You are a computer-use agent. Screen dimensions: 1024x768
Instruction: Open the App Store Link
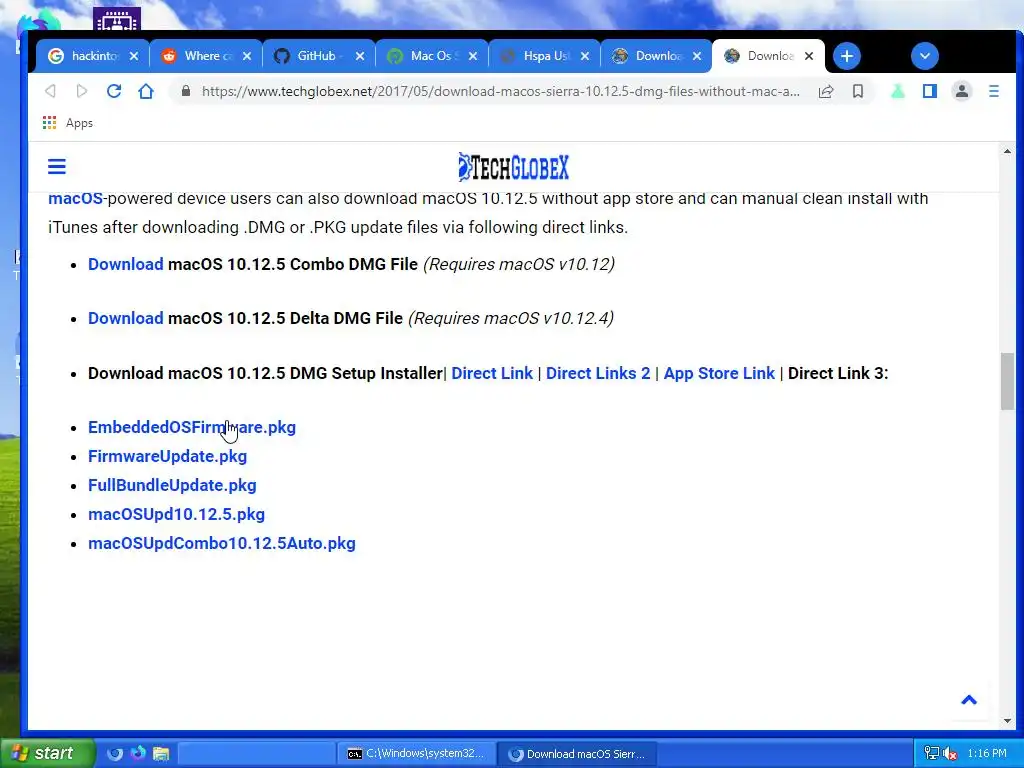click(719, 374)
